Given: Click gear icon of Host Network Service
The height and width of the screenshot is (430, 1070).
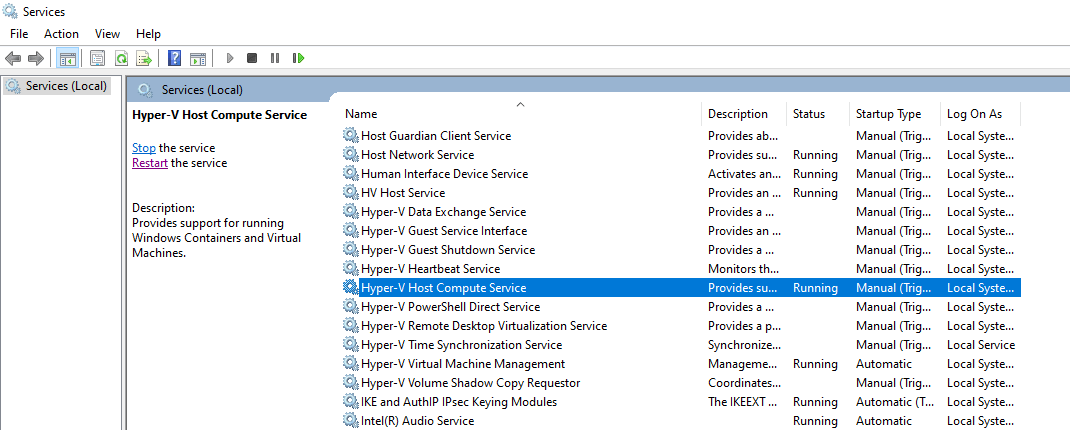Looking at the screenshot, I should [351, 154].
